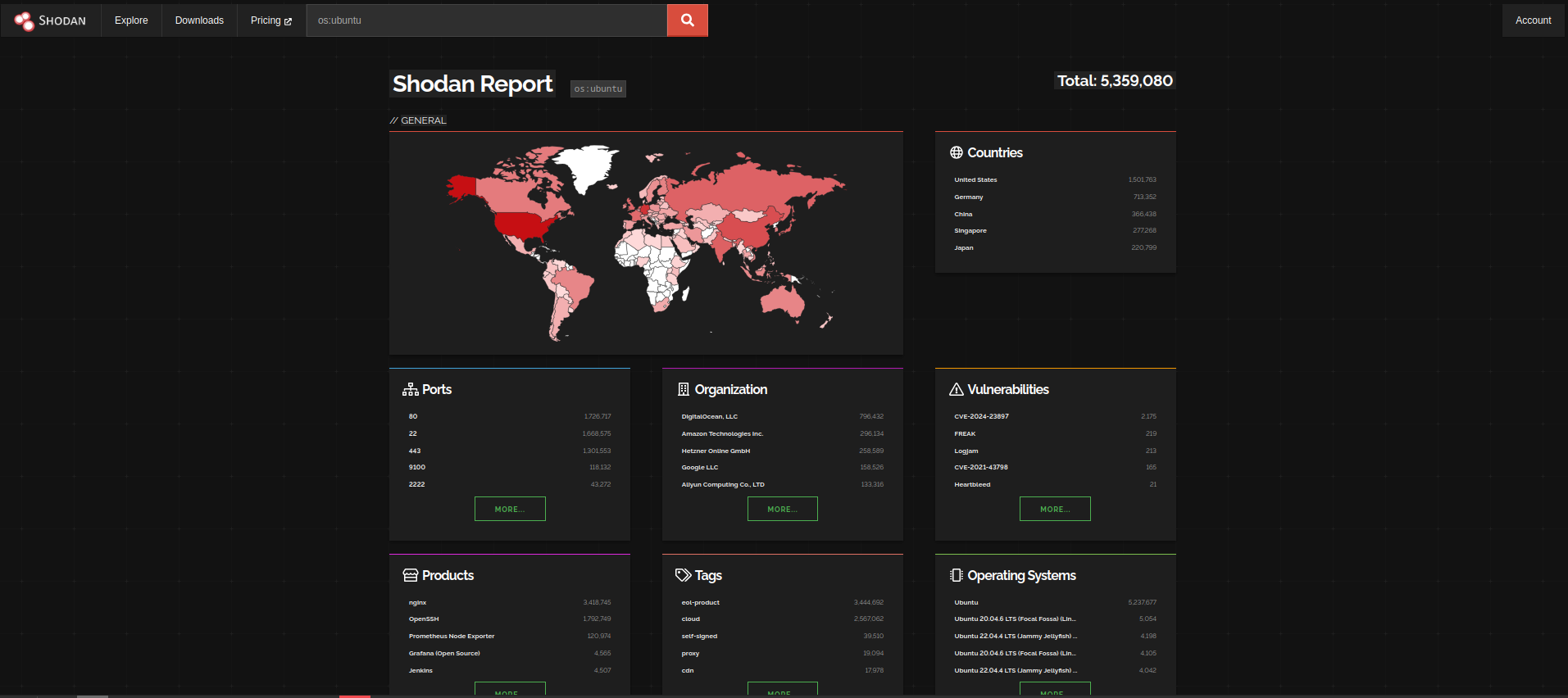
Task: Select cdn tag
Action: coord(783,670)
